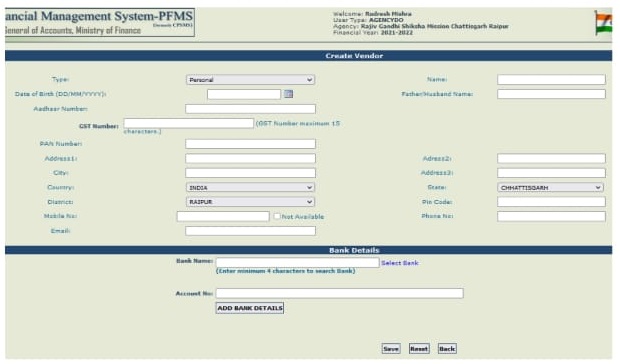Click the Address1 input field

[250, 158]
